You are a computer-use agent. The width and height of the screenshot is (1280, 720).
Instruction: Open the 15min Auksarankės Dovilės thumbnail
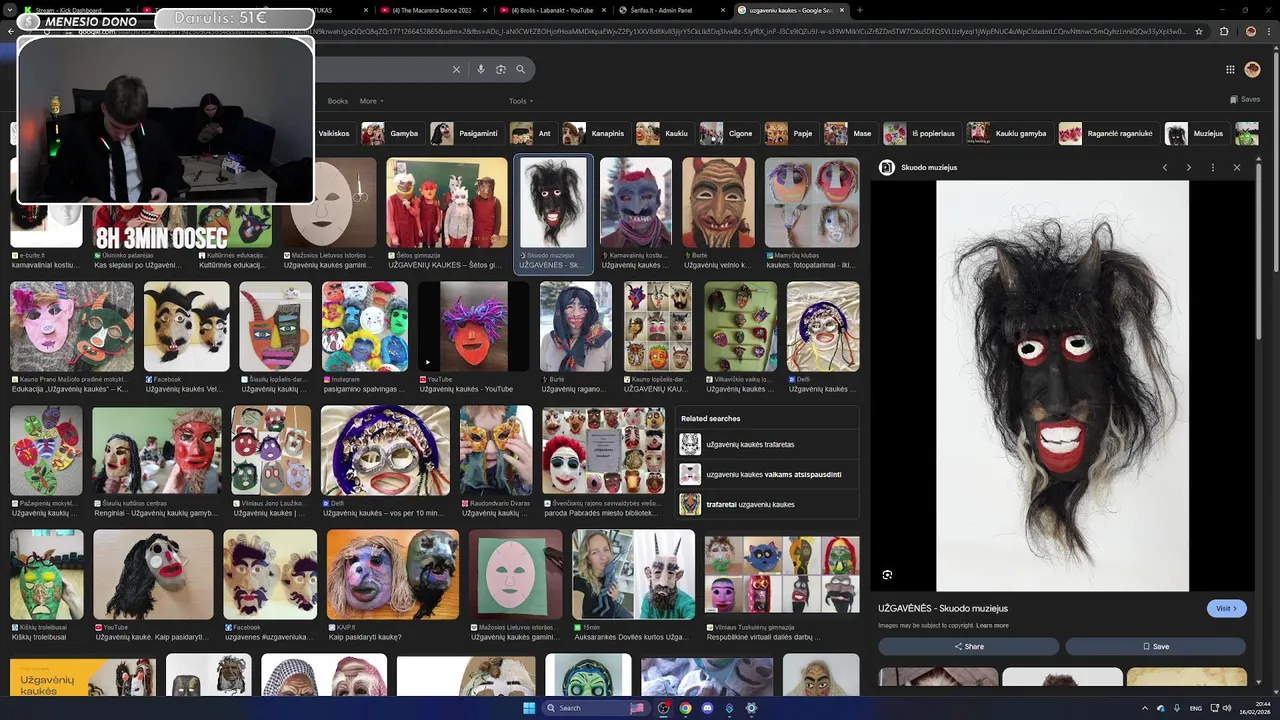click(633, 575)
